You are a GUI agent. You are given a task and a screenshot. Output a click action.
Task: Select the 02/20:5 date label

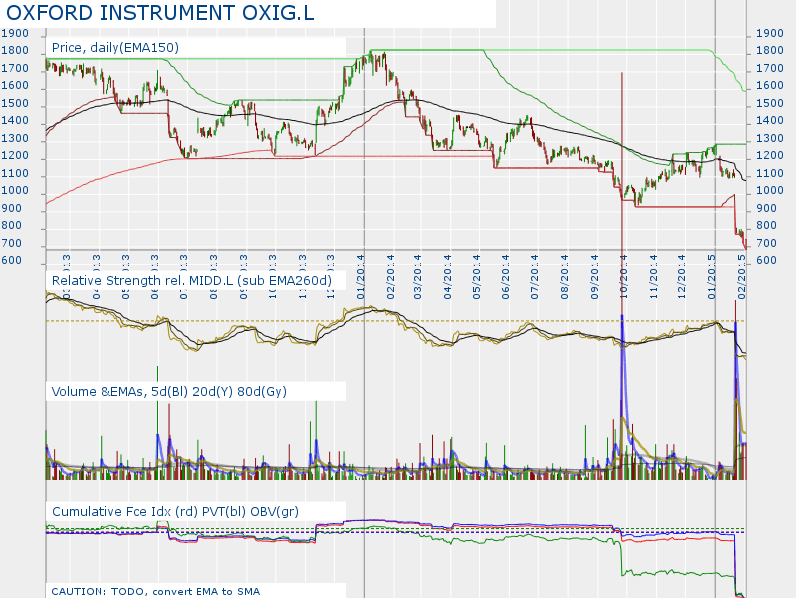[742, 277]
